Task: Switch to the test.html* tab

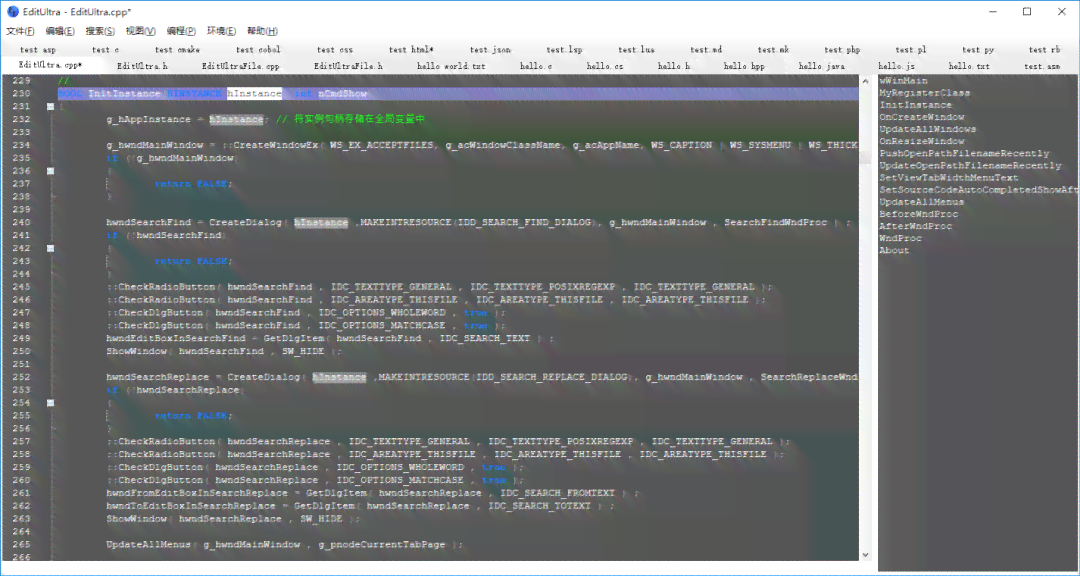Action: click(x=411, y=50)
